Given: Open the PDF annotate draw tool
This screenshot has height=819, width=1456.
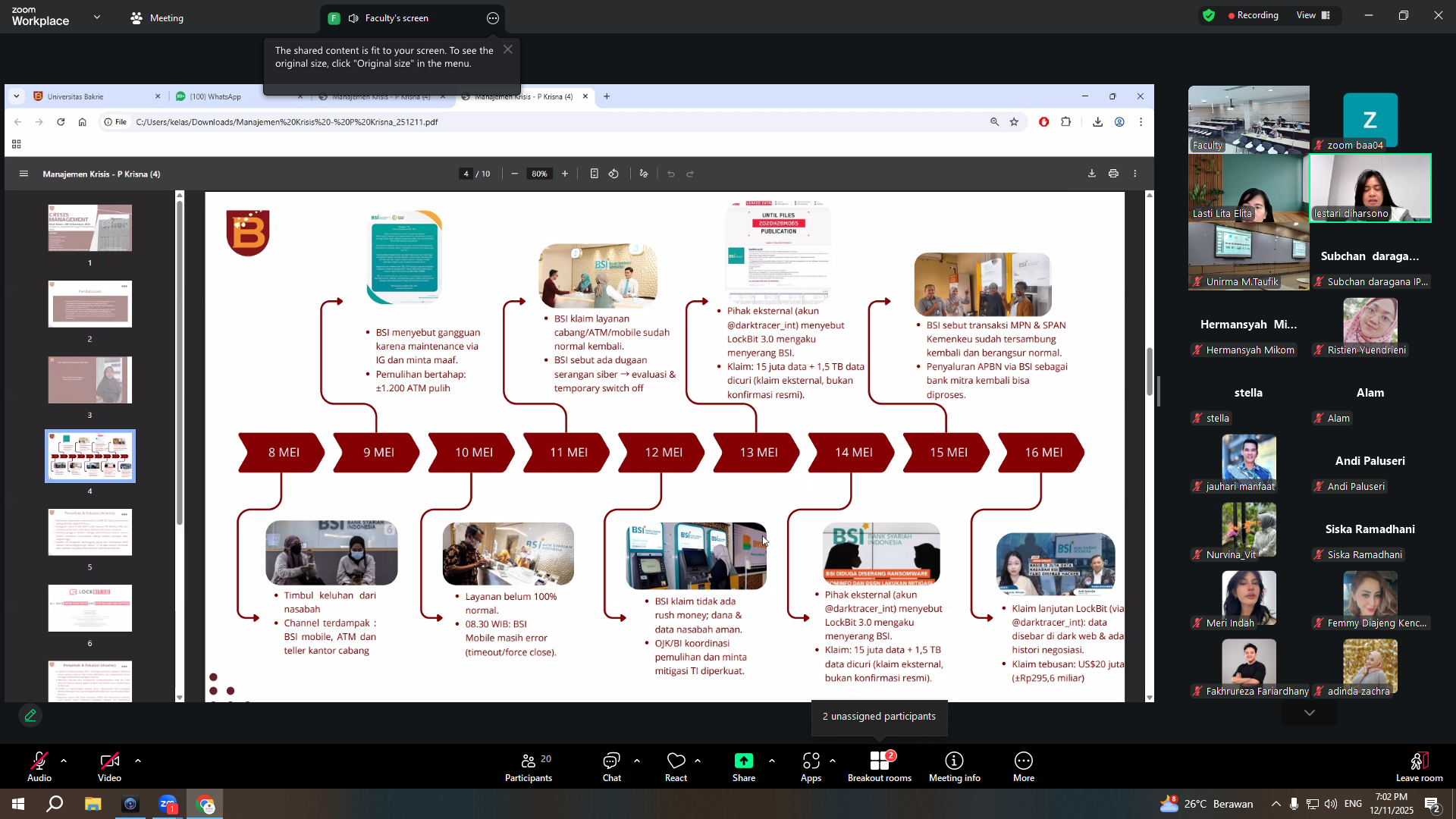Looking at the screenshot, I should coord(644,174).
